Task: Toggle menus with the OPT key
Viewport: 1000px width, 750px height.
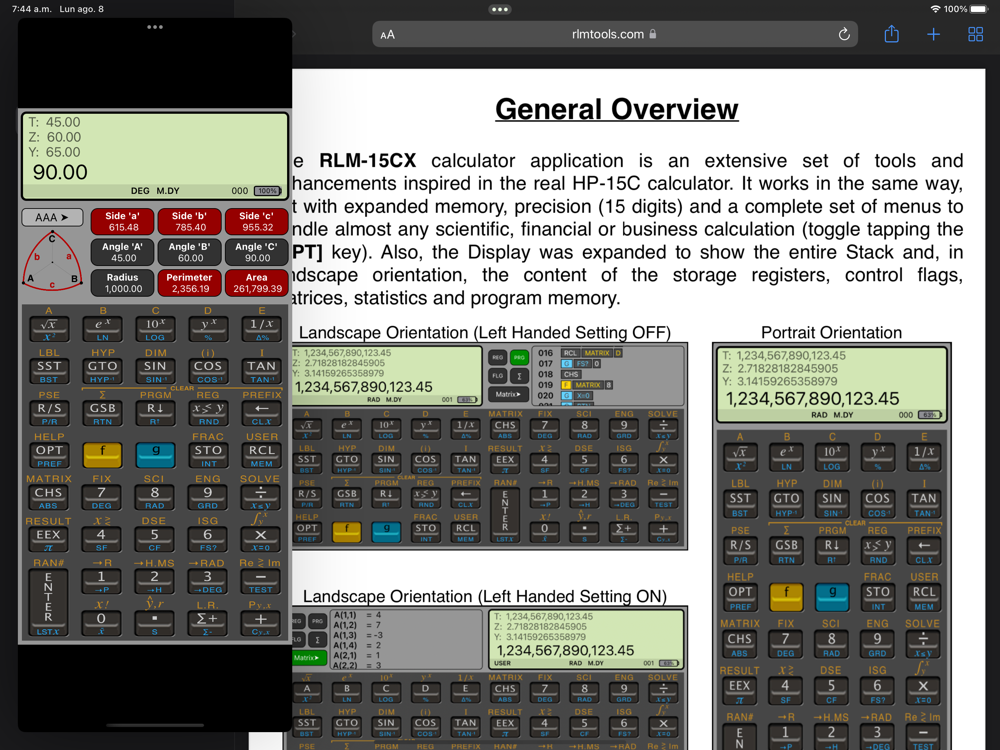Action: coord(48,455)
